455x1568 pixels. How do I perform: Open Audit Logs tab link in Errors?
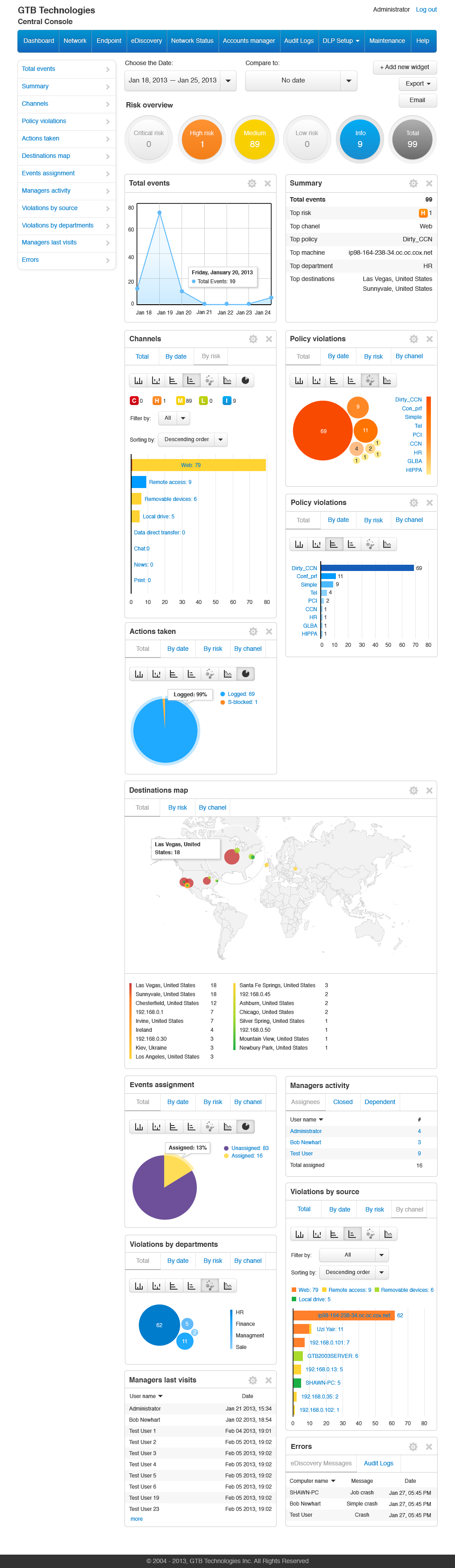(378, 1464)
